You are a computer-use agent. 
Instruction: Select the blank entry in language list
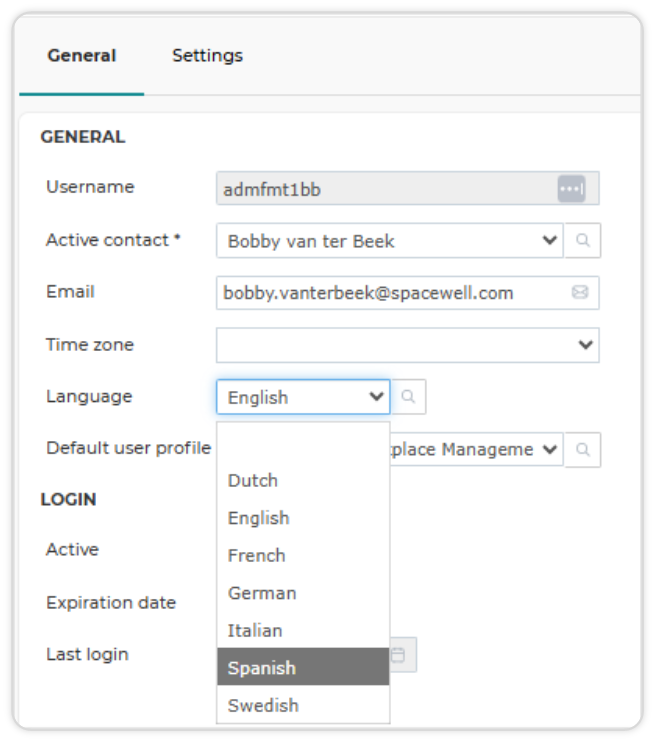[x=303, y=443]
